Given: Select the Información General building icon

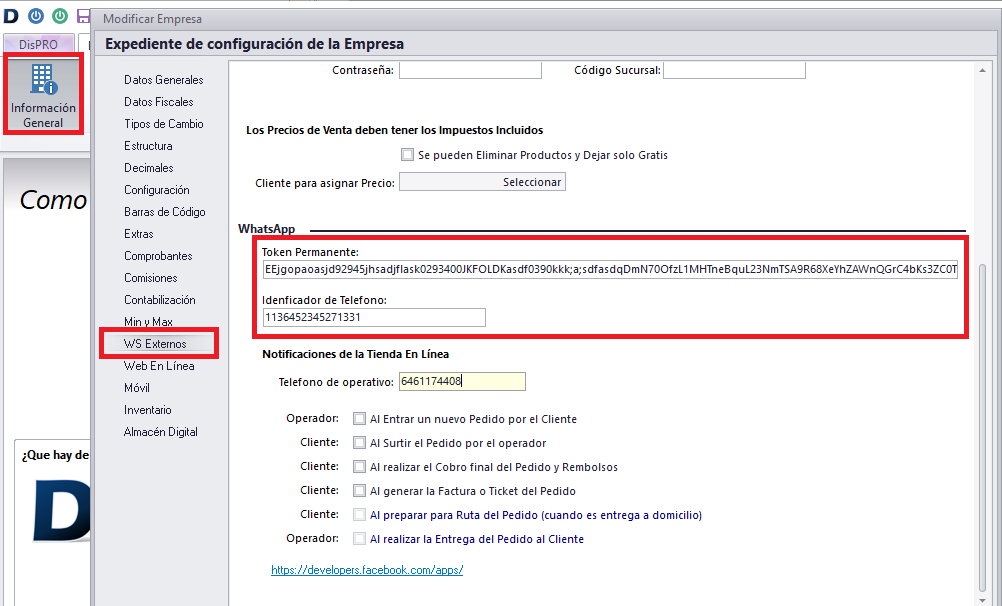Looking at the screenshot, I should pos(42,94).
